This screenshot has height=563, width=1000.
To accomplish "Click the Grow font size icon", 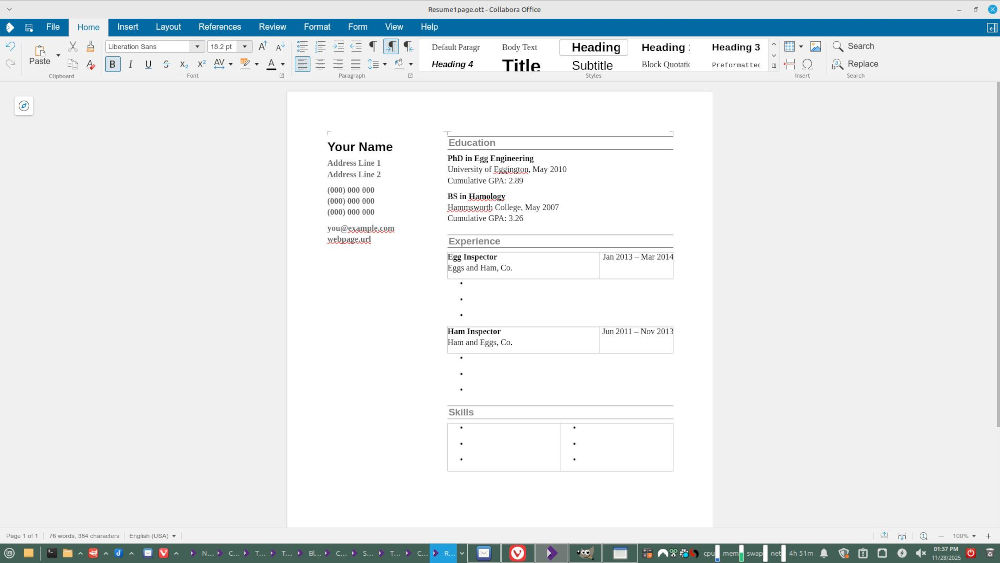I will 263,46.
